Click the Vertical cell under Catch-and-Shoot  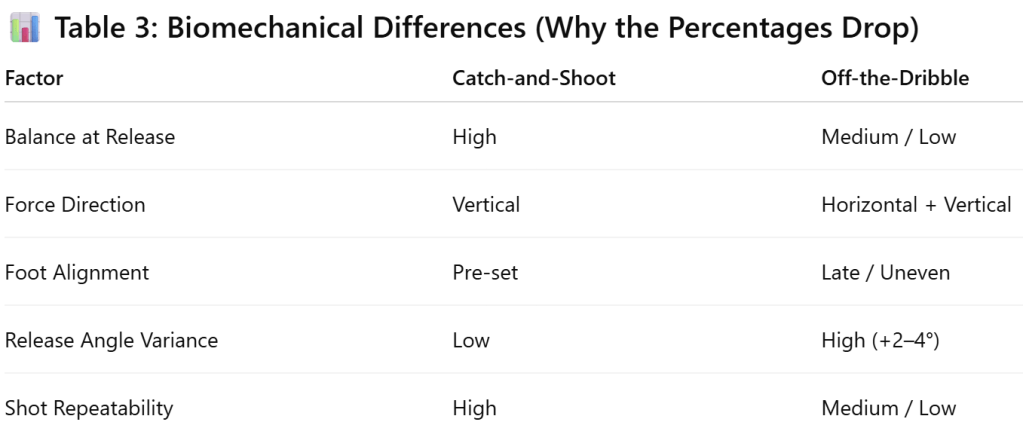click(x=486, y=205)
